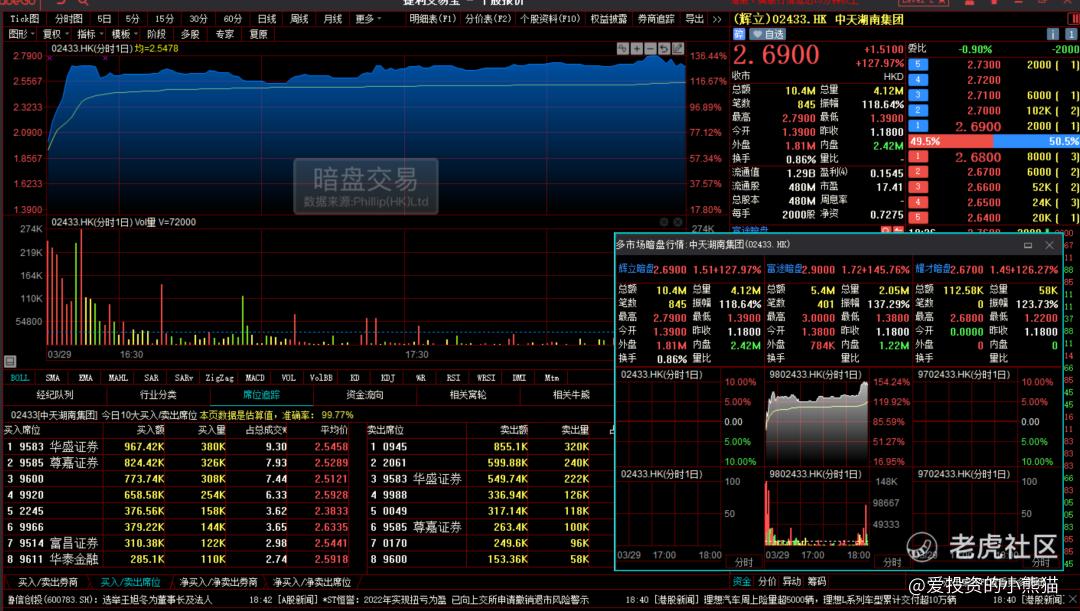1080x611 pixels.
Task: Click the blue 碎 icon beside 自选
Action: 738,34
